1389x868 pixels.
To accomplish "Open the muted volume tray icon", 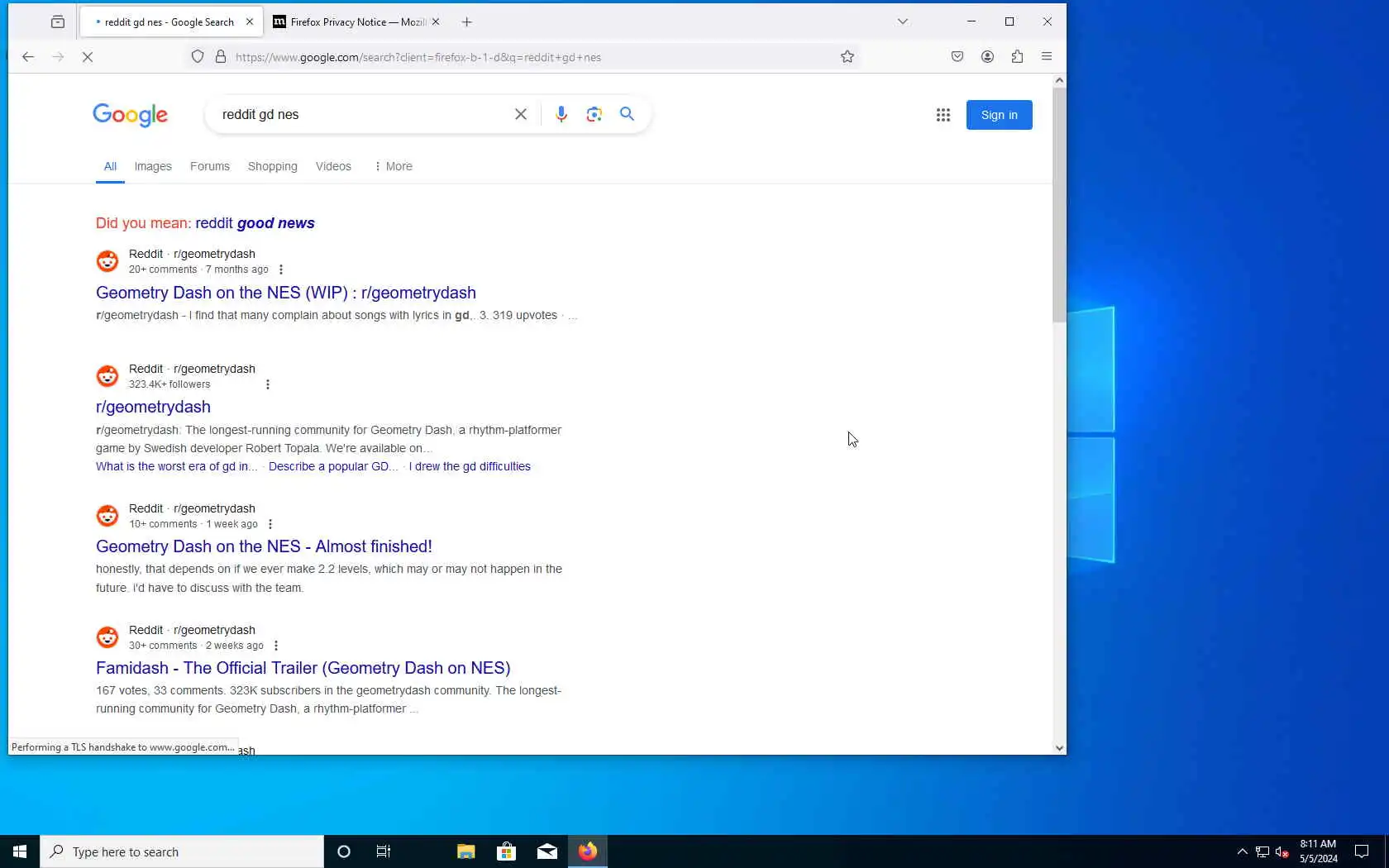I will tap(1282, 852).
